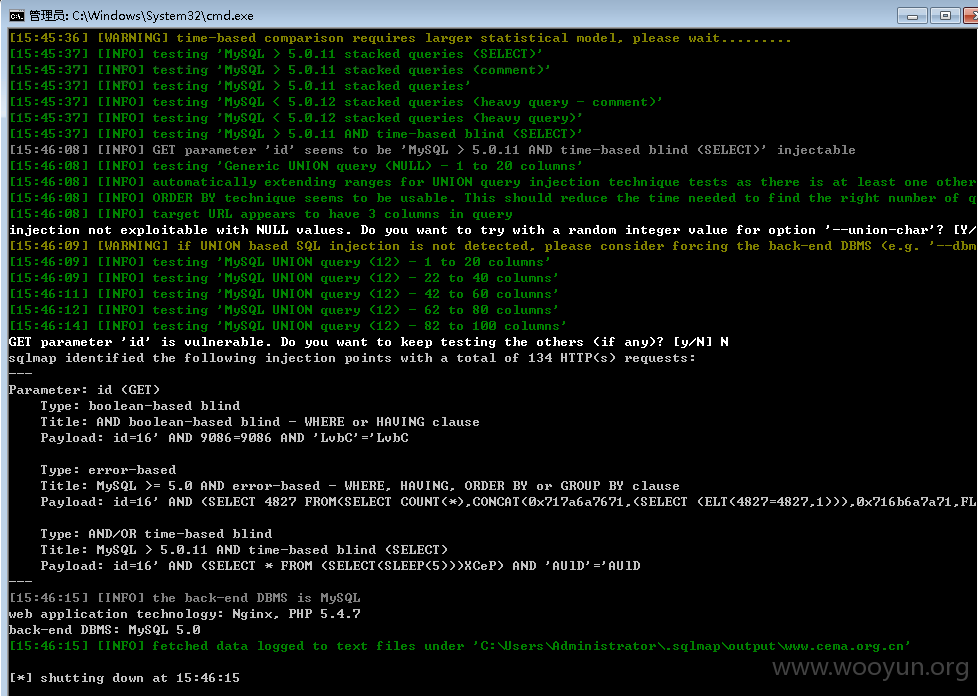The image size is (978, 696).
Task: Click the 'id is vulnerable' prompt line
Action: (369, 342)
